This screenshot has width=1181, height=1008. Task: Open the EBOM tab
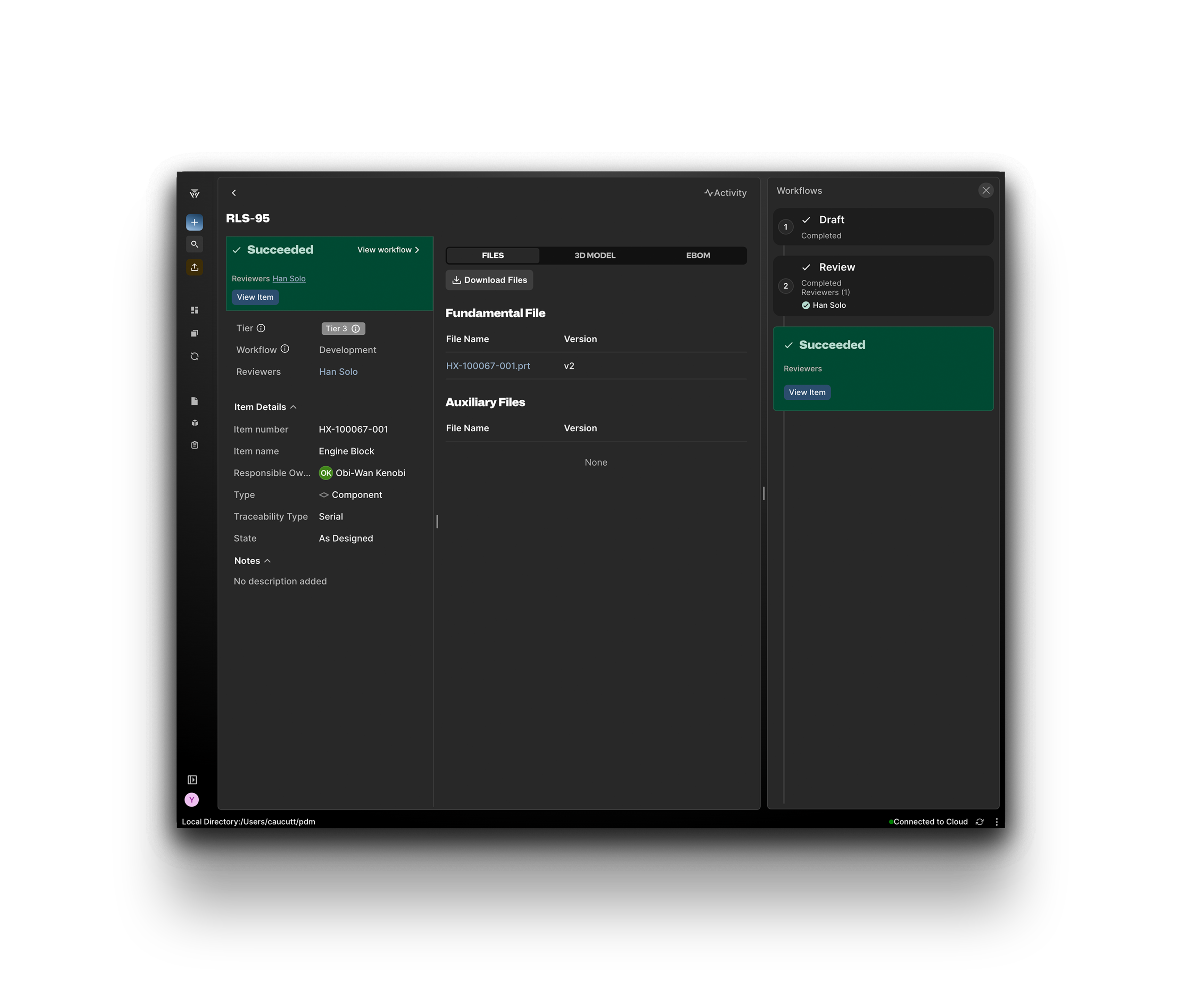pyautogui.click(x=698, y=255)
